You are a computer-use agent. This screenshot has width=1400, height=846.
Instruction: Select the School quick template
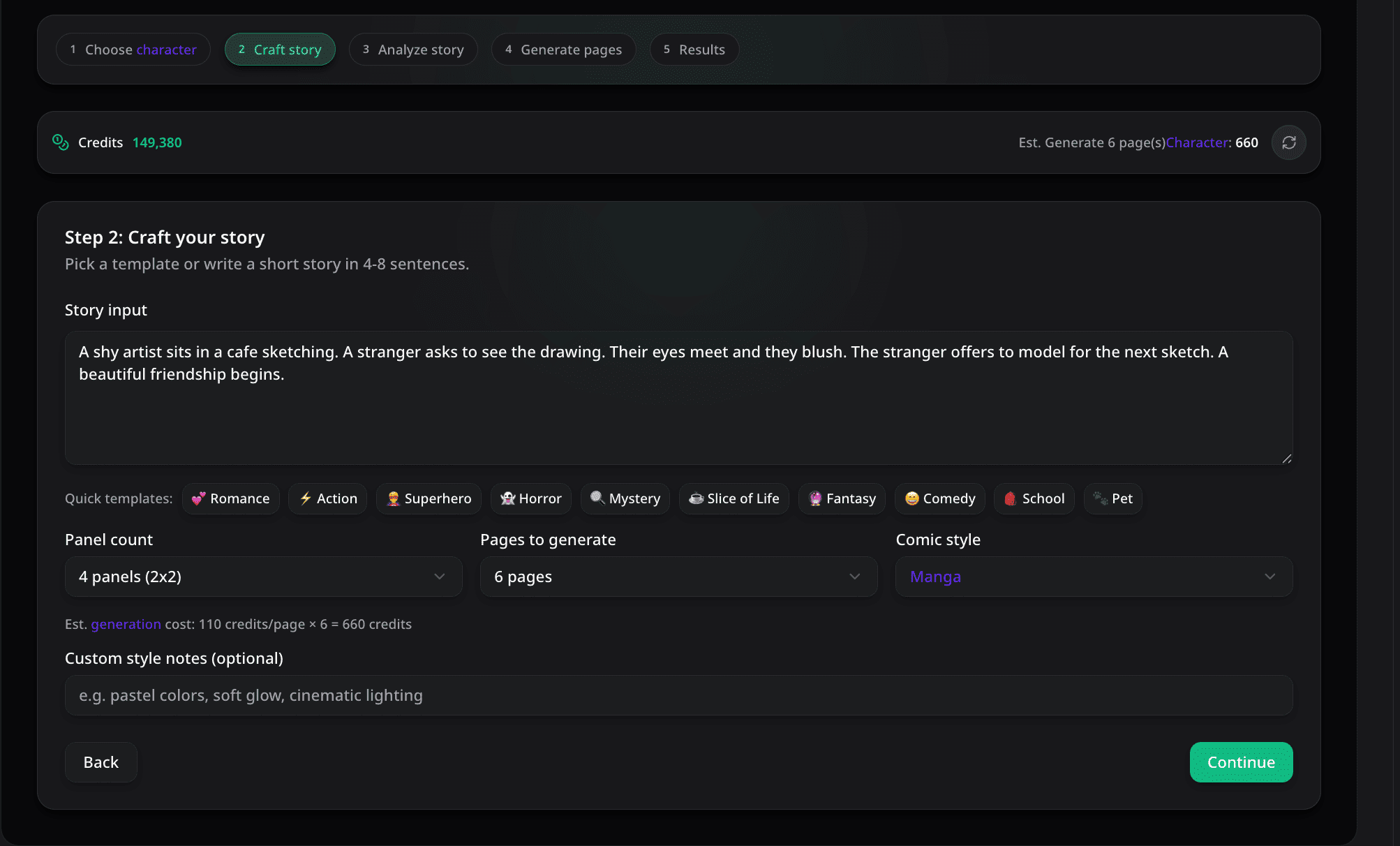pyautogui.click(x=1034, y=498)
